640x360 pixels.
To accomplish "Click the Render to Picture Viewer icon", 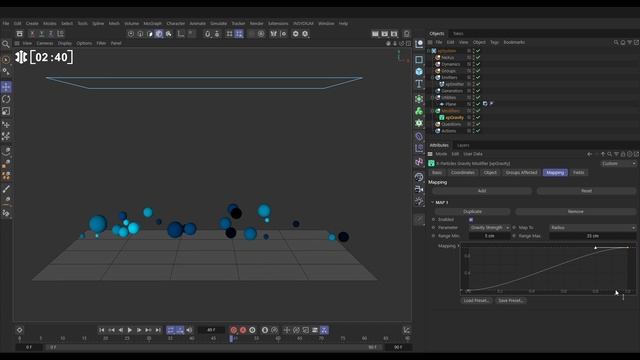I will pos(384,34).
